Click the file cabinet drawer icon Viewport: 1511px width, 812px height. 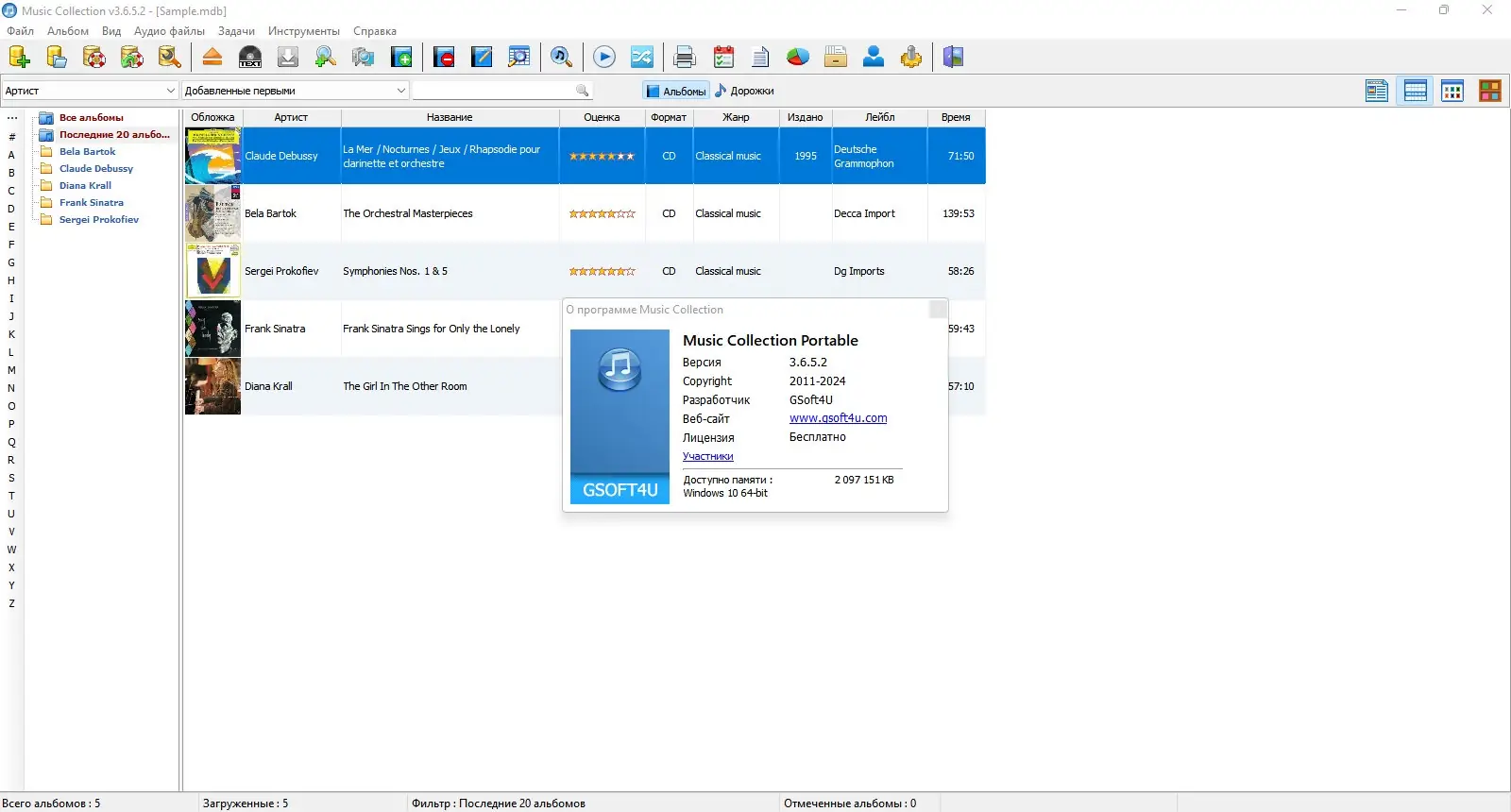[x=836, y=57]
